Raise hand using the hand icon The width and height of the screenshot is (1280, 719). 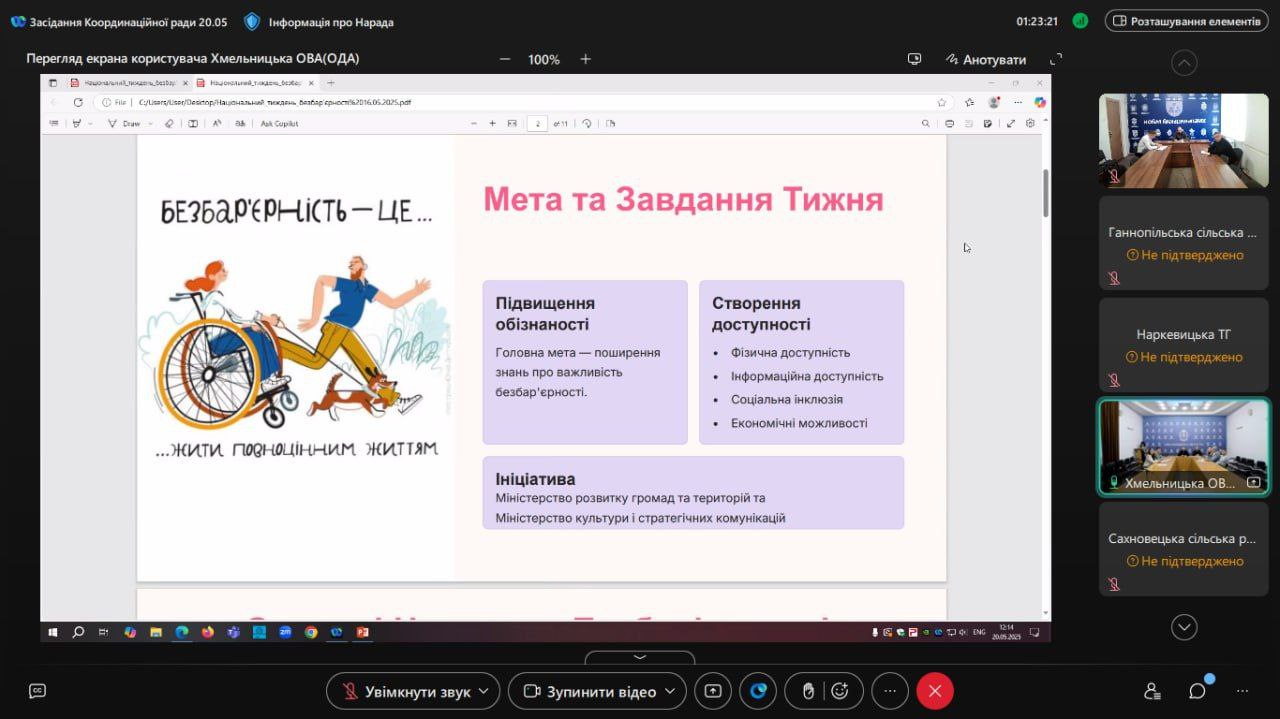(x=808, y=691)
